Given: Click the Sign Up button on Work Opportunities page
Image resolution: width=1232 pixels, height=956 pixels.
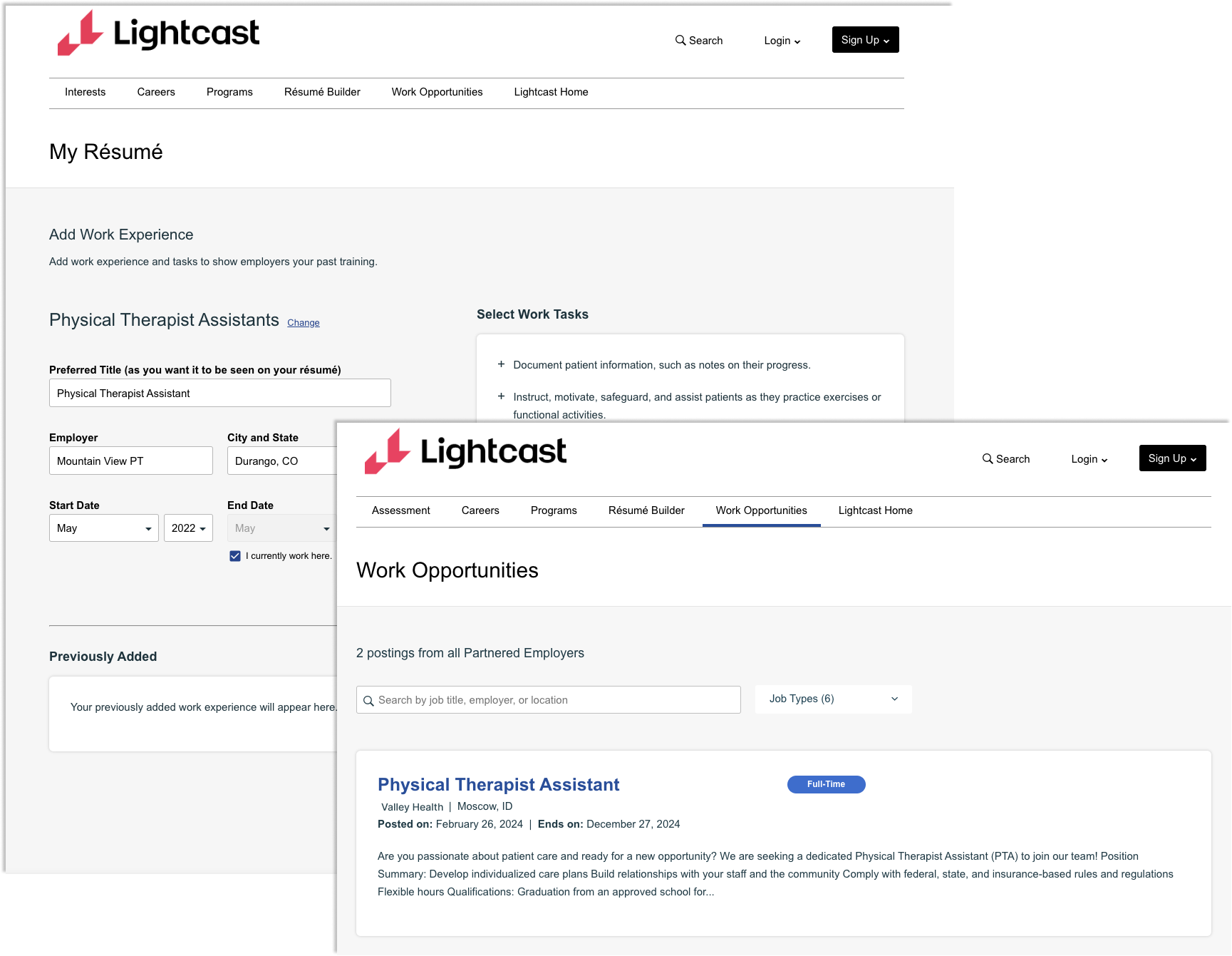Looking at the screenshot, I should (1172, 458).
